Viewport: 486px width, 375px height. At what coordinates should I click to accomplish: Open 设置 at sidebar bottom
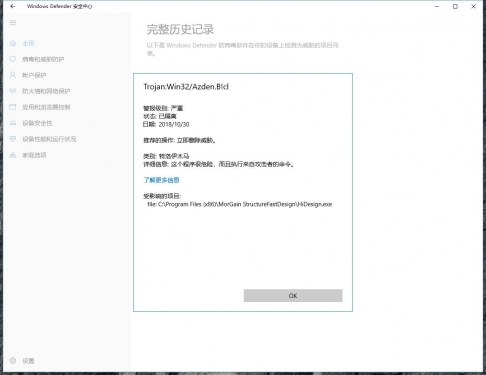(28, 361)
